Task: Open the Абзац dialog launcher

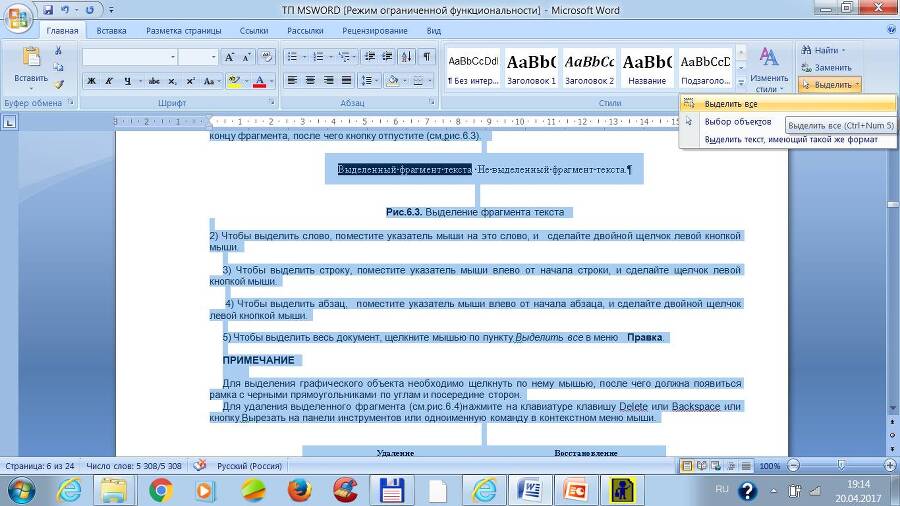Action: tap(432, 102)
